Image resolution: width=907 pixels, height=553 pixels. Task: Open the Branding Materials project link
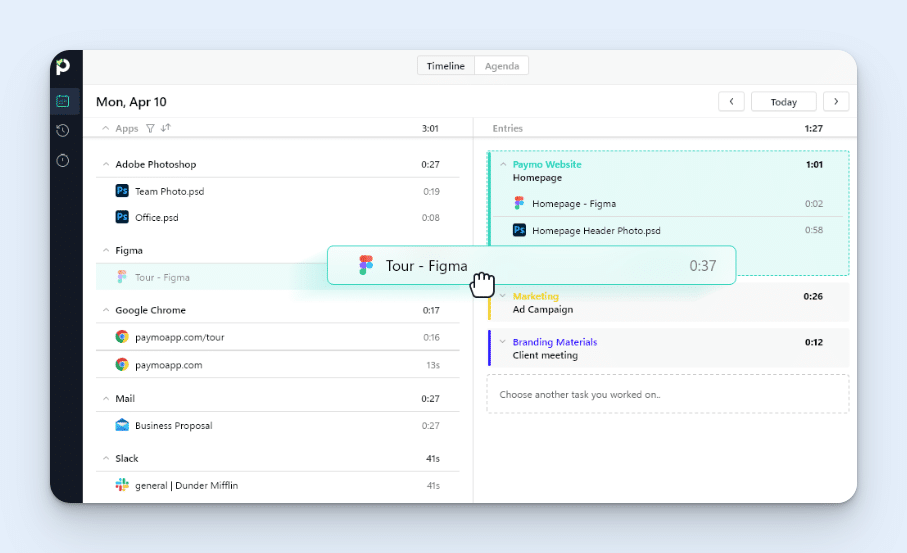555,342
